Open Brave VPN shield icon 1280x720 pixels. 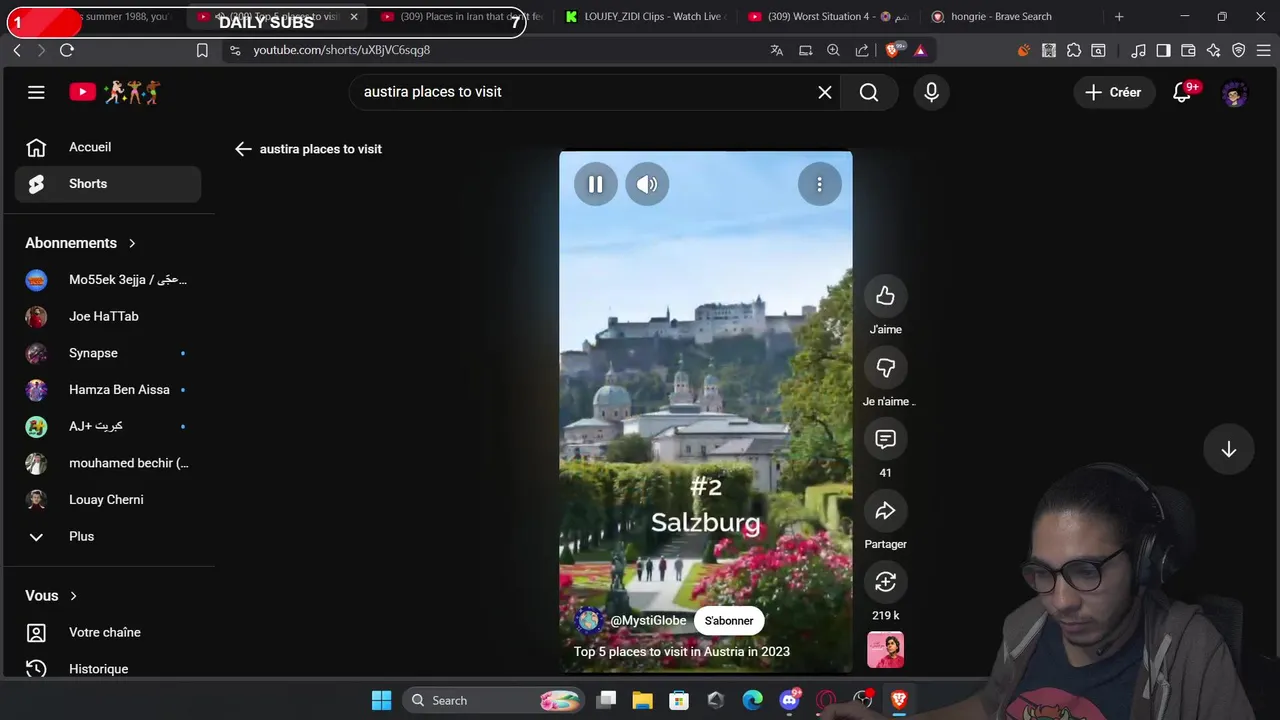[x=1239, y=50]
